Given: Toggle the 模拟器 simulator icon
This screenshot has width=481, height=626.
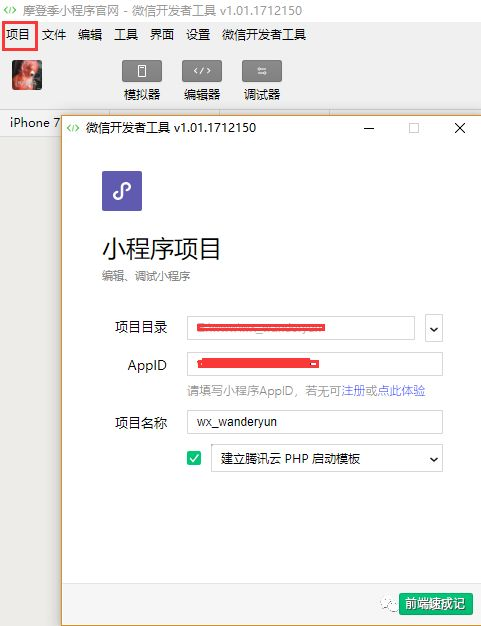Looking at the screenshot, I should coord(142,71).
